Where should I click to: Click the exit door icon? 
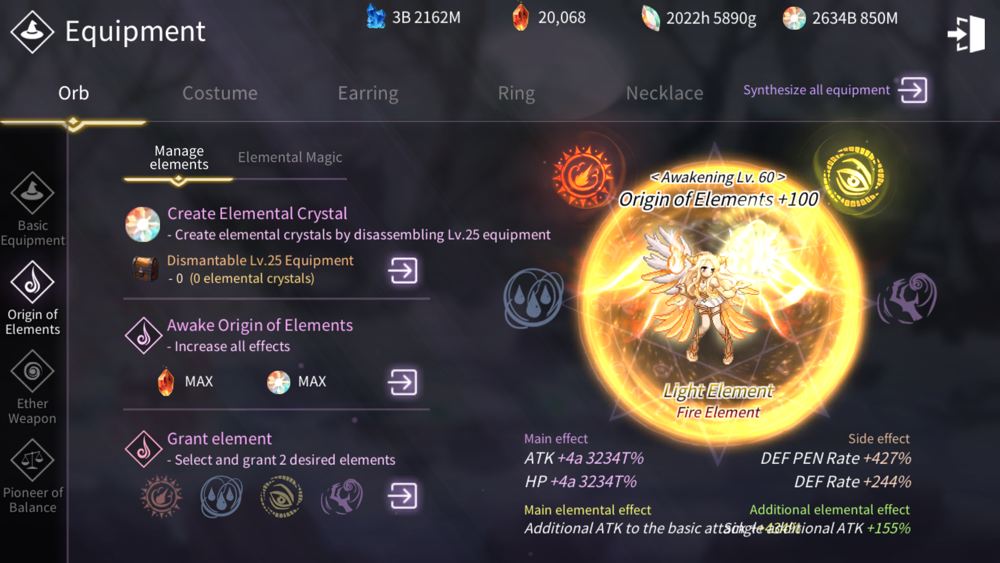pyautogui.click(x=966, y=33)
